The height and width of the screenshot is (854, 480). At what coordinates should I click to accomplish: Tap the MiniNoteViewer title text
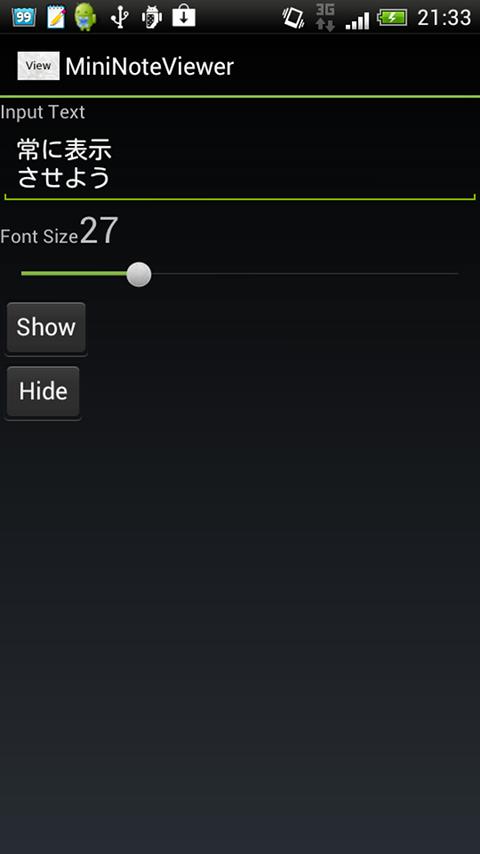coord(149,66)
